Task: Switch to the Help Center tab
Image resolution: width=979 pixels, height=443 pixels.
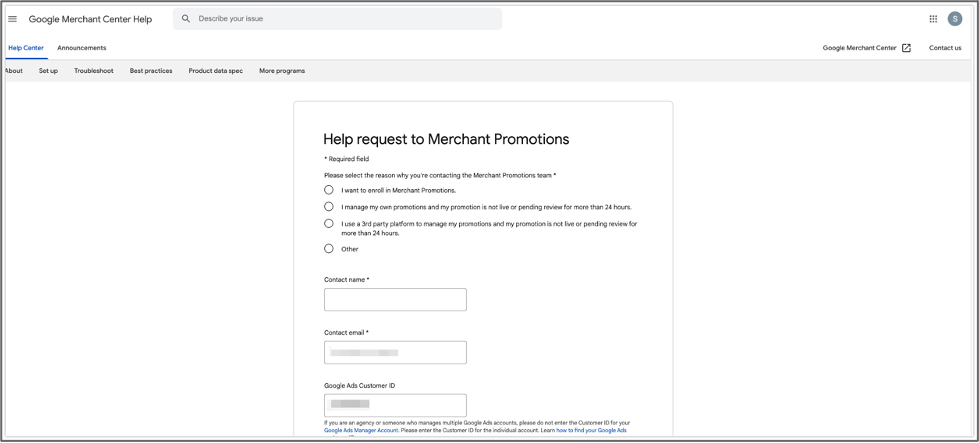Action: click(26, 48)
